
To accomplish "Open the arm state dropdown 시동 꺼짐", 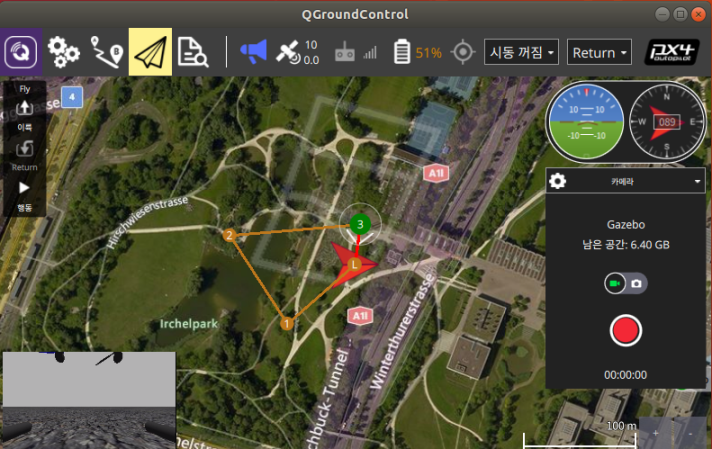I will (x=521, y=52).
